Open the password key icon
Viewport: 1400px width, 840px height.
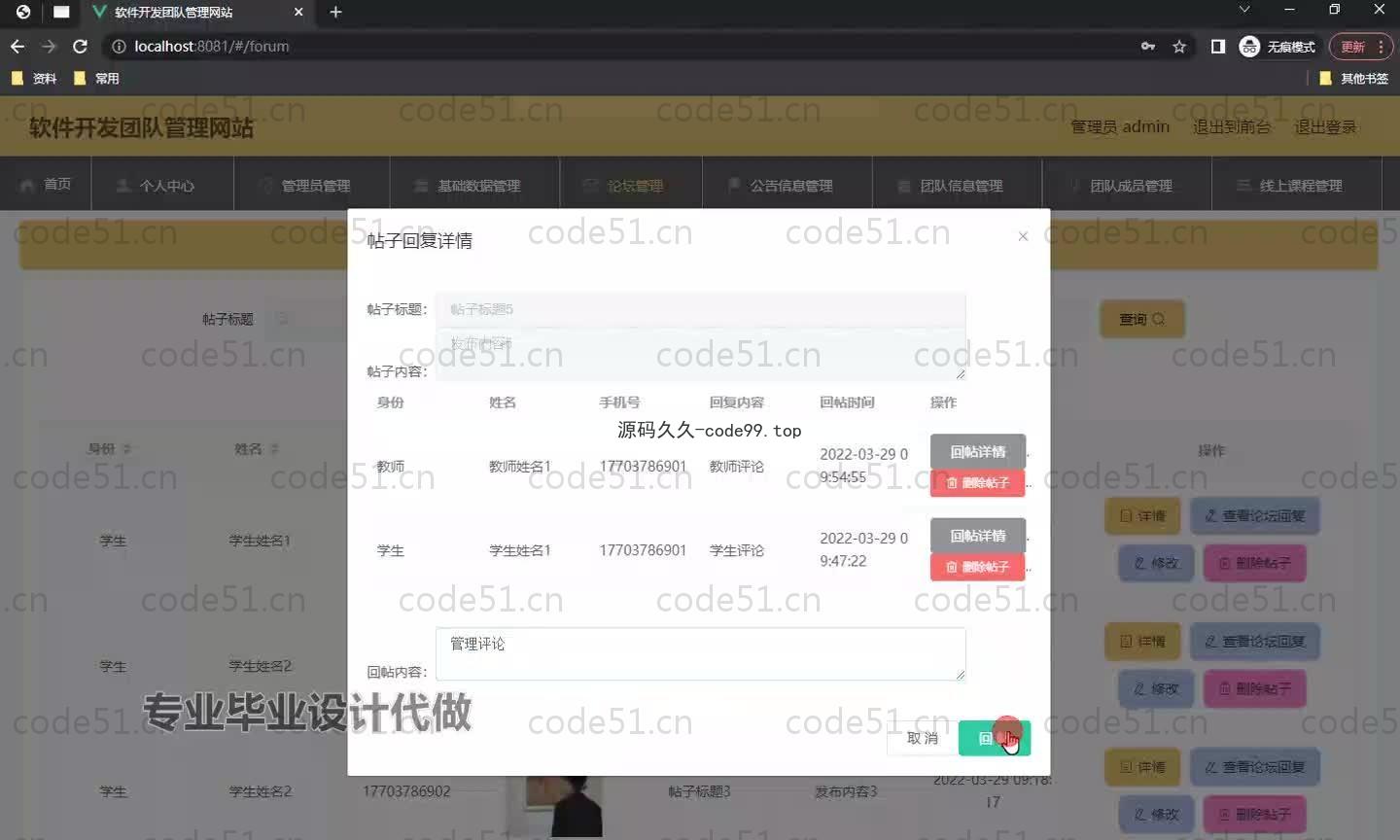point(1148,46)
